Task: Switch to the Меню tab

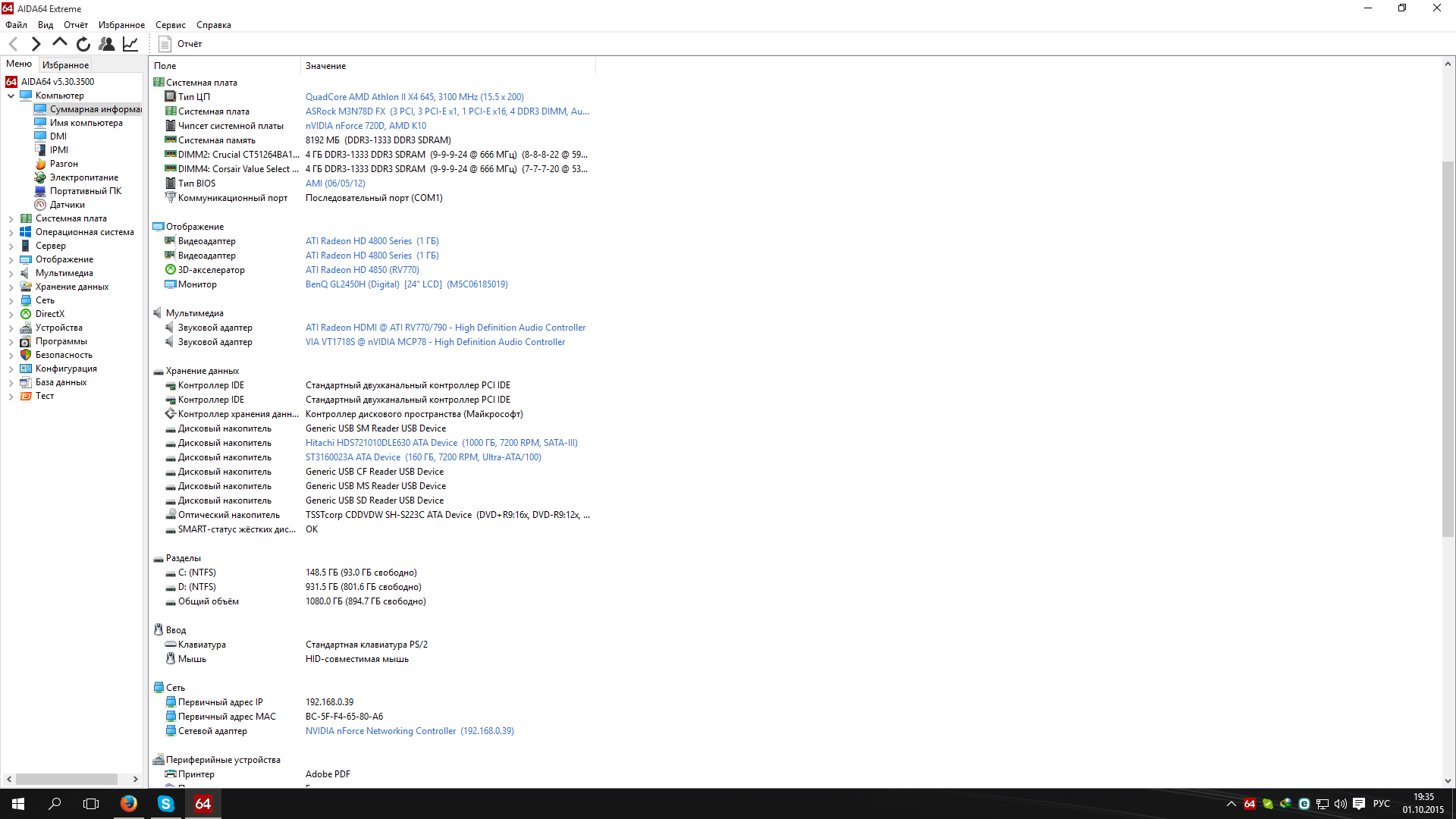Action: 19,64
